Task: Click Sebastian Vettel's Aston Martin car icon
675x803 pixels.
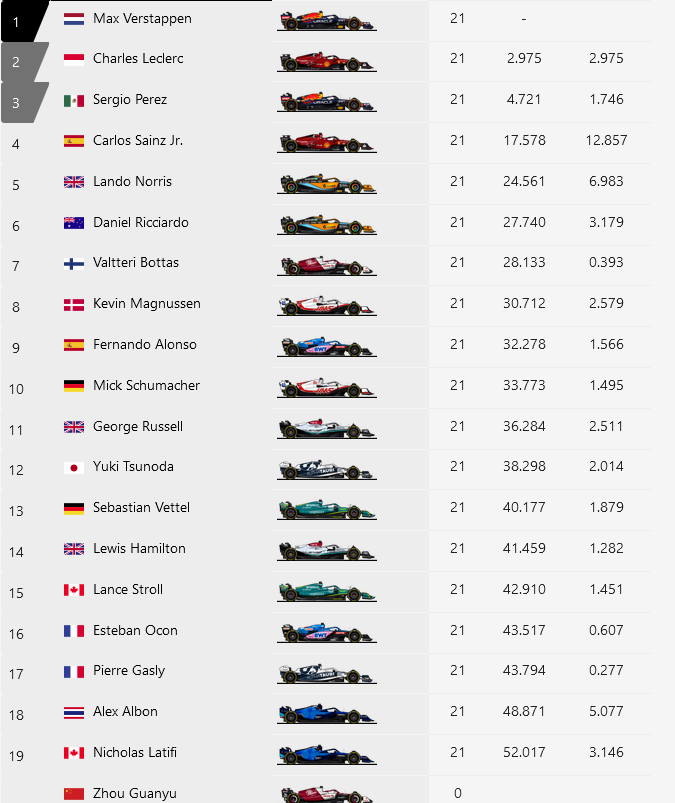Action: click(328, 508)
